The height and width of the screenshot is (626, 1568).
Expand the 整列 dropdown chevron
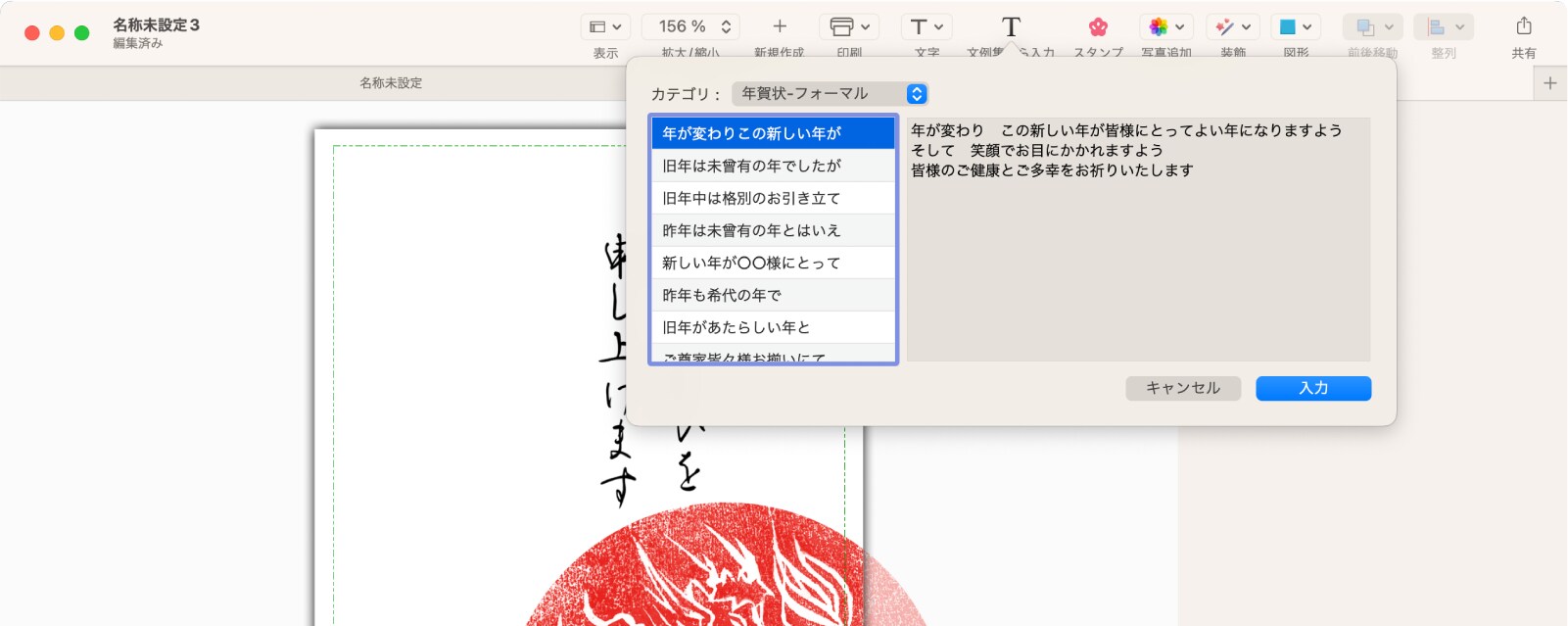coord(1459,27)
